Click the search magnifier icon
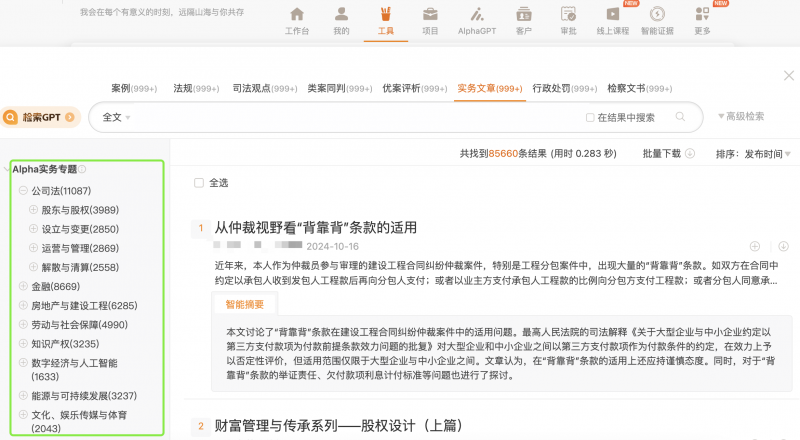Screen dimensions: 800x440 681,117
